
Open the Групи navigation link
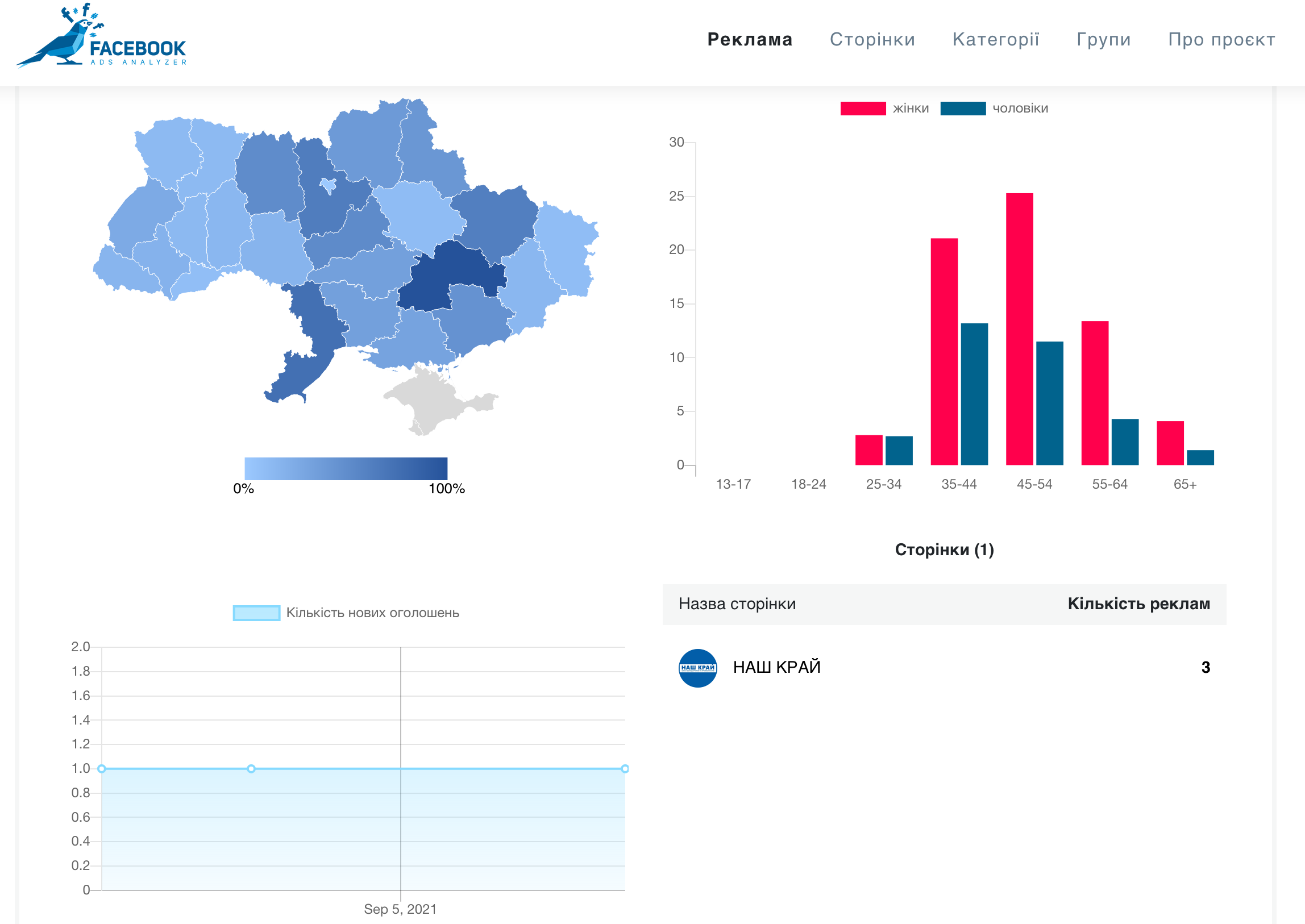[x=1103, y=39]
